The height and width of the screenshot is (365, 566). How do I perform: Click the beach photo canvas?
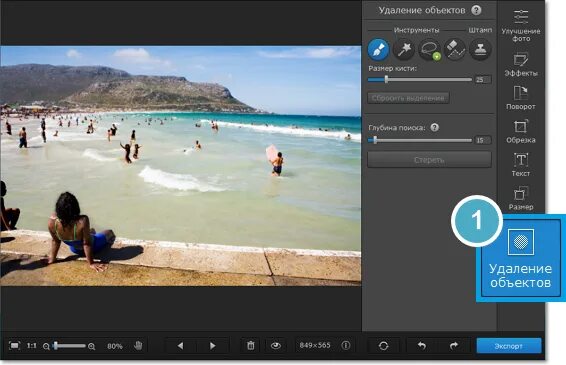coord(180,166)
